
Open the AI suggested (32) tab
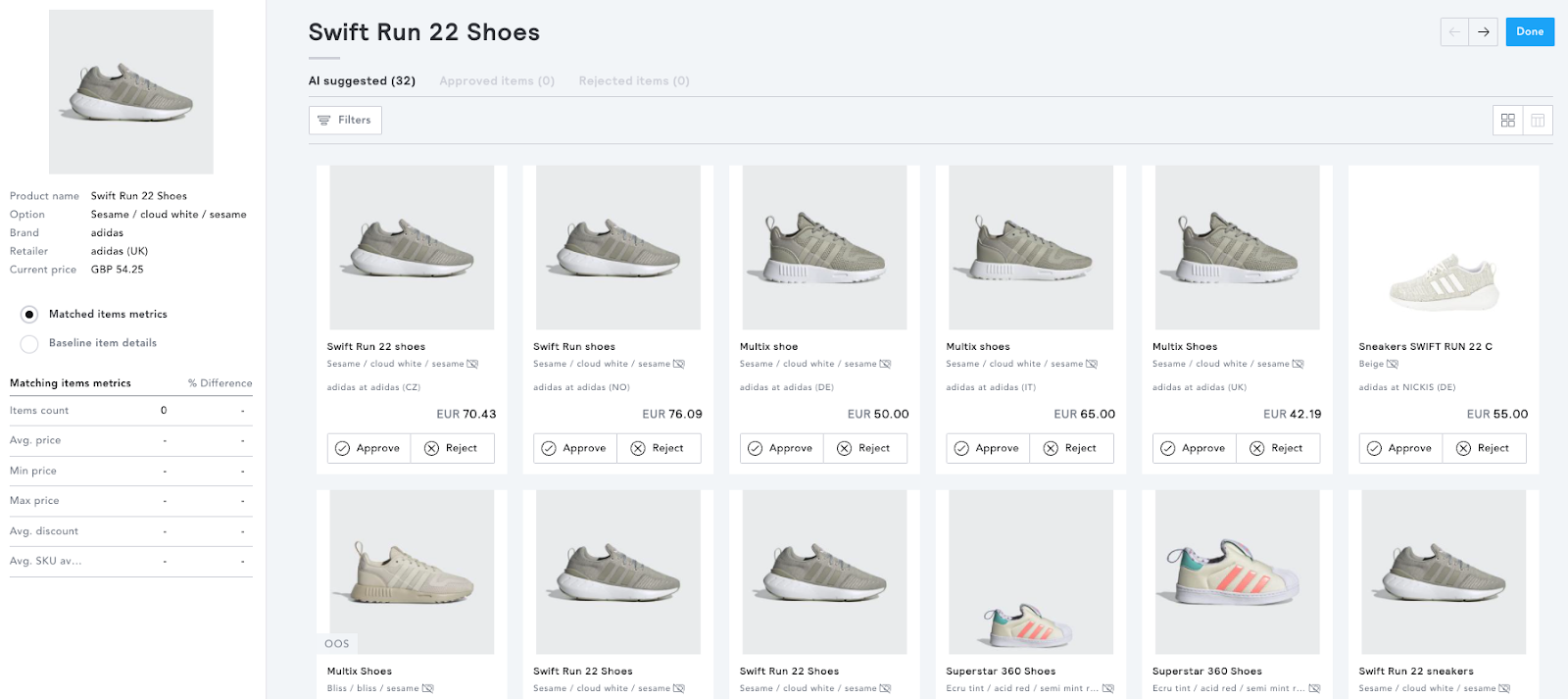[x=362, y=81]
